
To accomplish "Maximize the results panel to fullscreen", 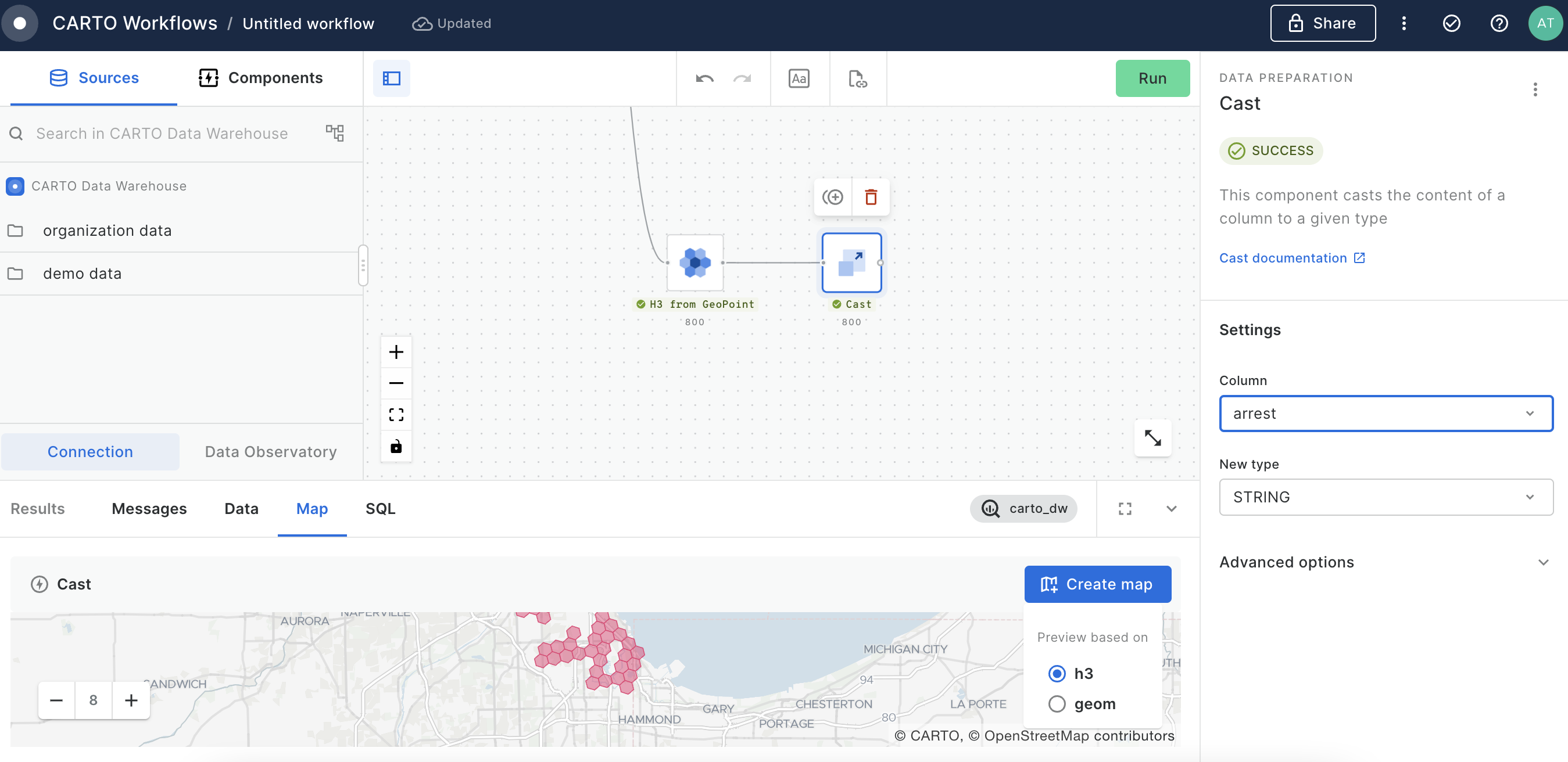I will pos(1125,509).
